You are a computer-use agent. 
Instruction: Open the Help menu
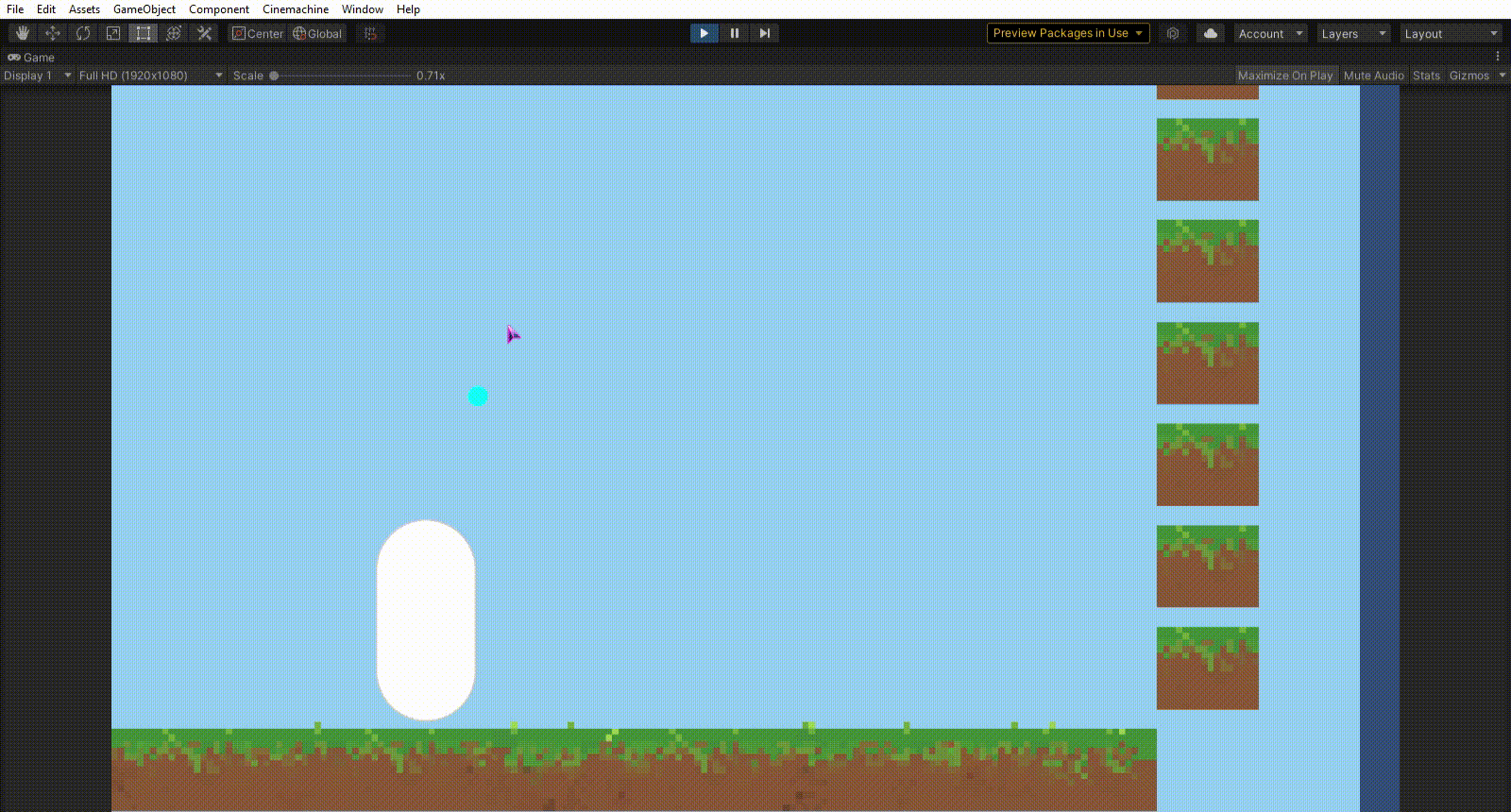point(408,9)
